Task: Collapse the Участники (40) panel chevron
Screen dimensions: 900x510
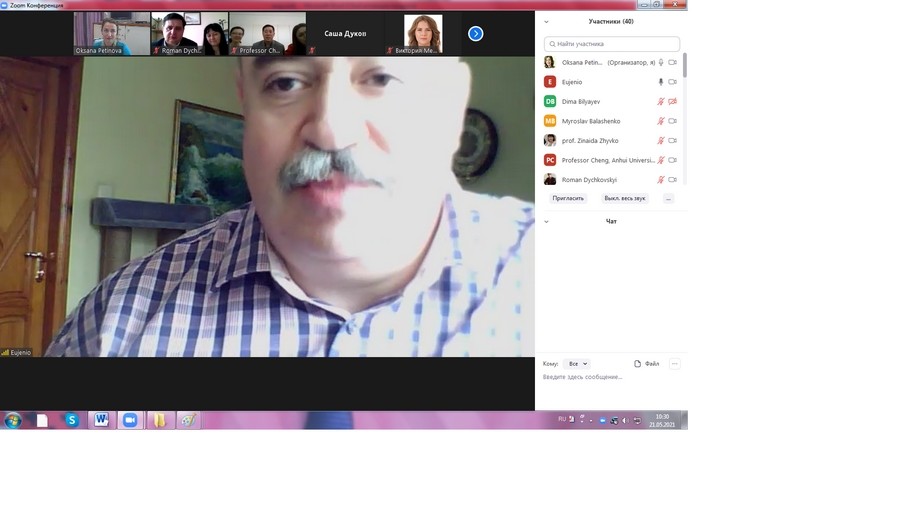Action: [x=546, y=22]
